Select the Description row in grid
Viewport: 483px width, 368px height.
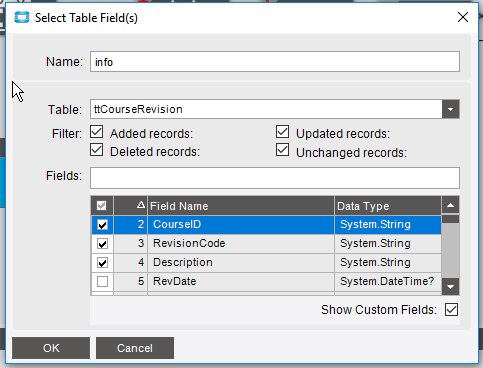(266, 263)
